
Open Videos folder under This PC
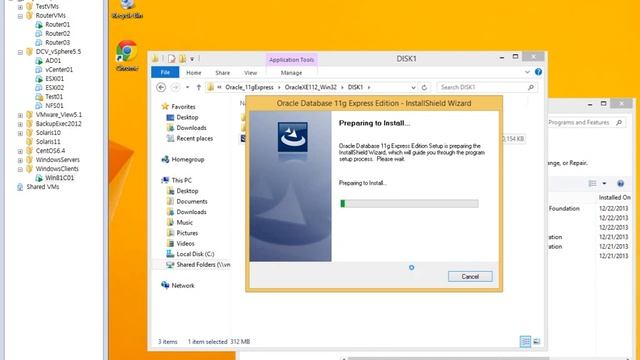coord(185,244)
